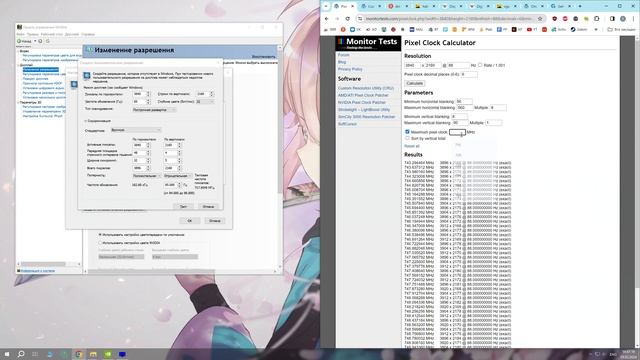Viewport: 640px width, 360px height.
Task: Select default color settings radio button
Action: pyautogui.click(x=100, y=235)
